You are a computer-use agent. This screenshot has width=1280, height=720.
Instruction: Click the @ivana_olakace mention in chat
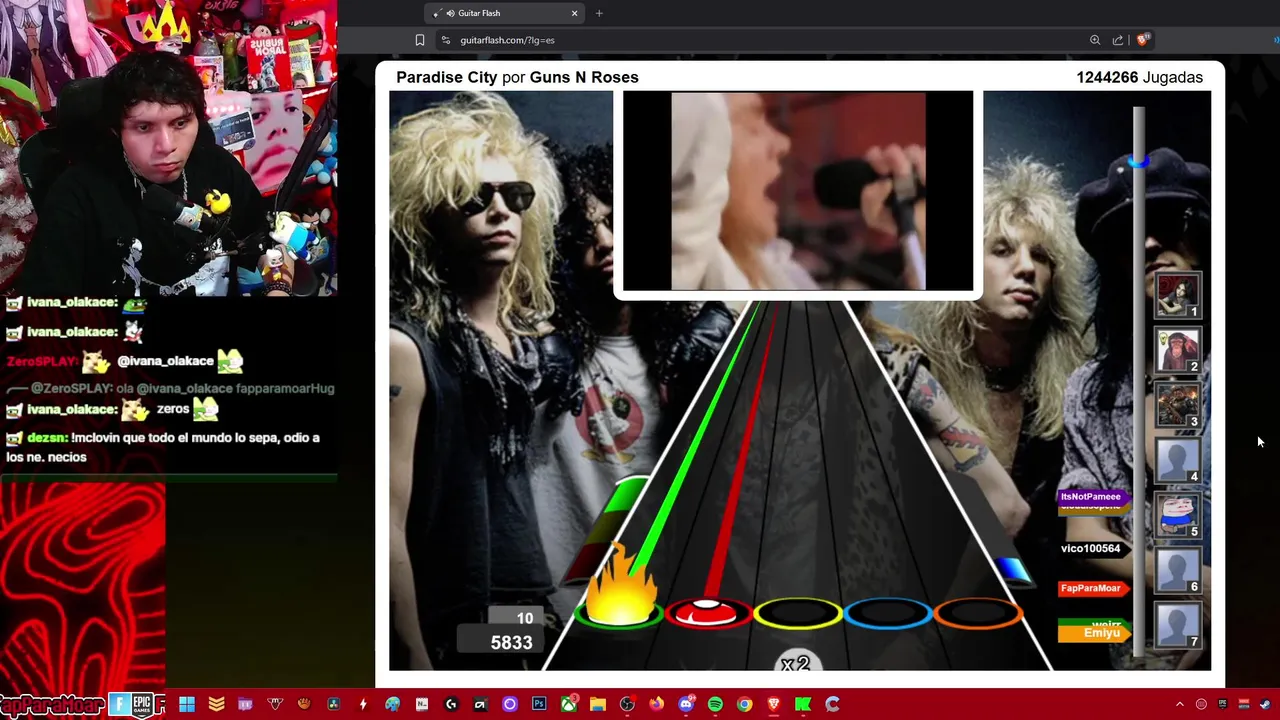[165, 361]
